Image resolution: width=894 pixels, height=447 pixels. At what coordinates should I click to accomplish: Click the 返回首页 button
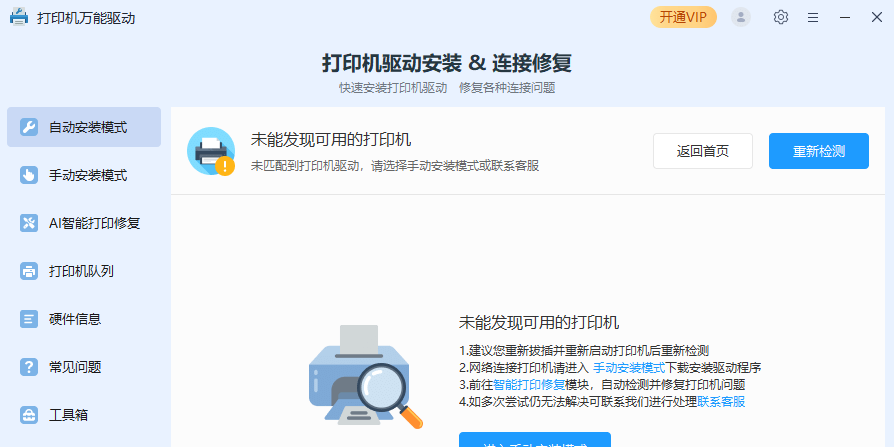tap(702, 151)
